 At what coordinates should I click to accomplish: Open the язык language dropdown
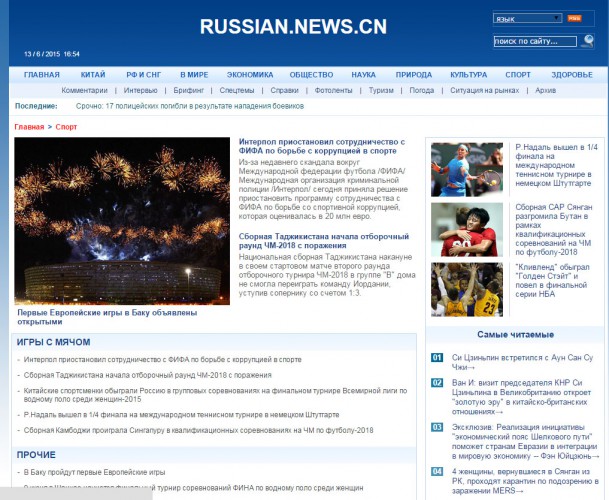click(527, 18)
